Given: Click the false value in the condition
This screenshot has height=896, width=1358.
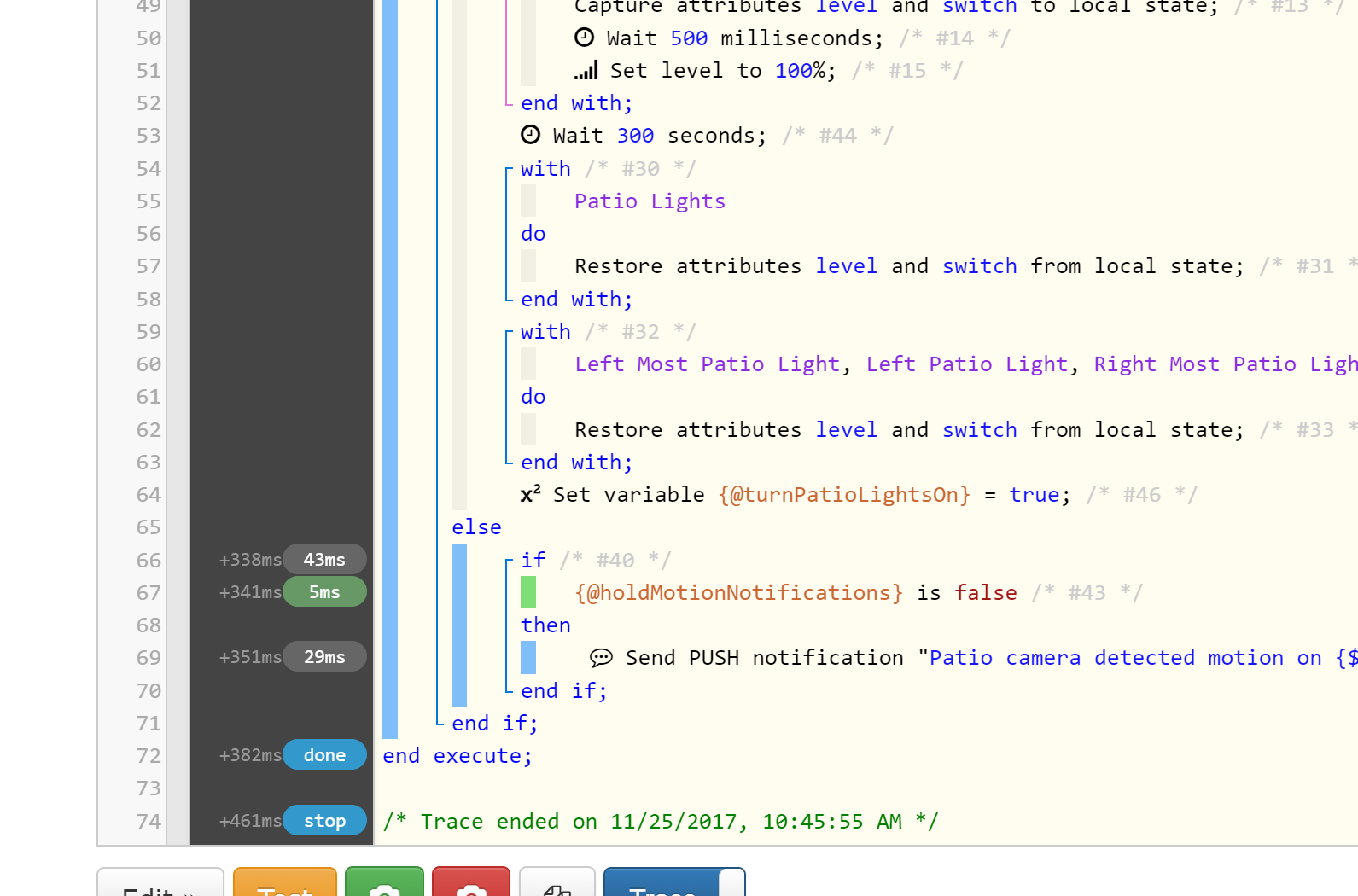Looking at the screenshot, I should point(986,593).
